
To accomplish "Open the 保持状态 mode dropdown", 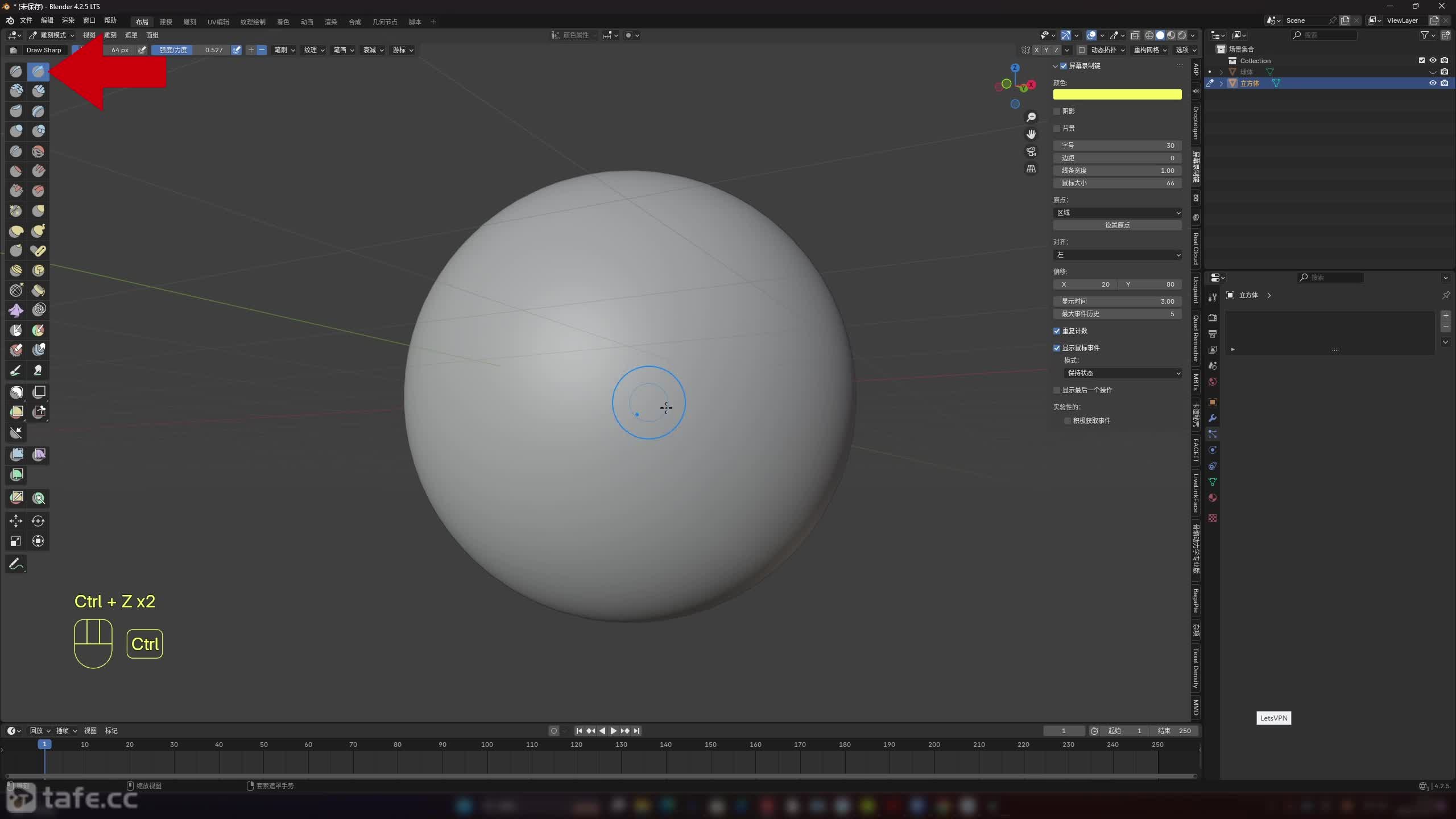I will pos(1122,373).
